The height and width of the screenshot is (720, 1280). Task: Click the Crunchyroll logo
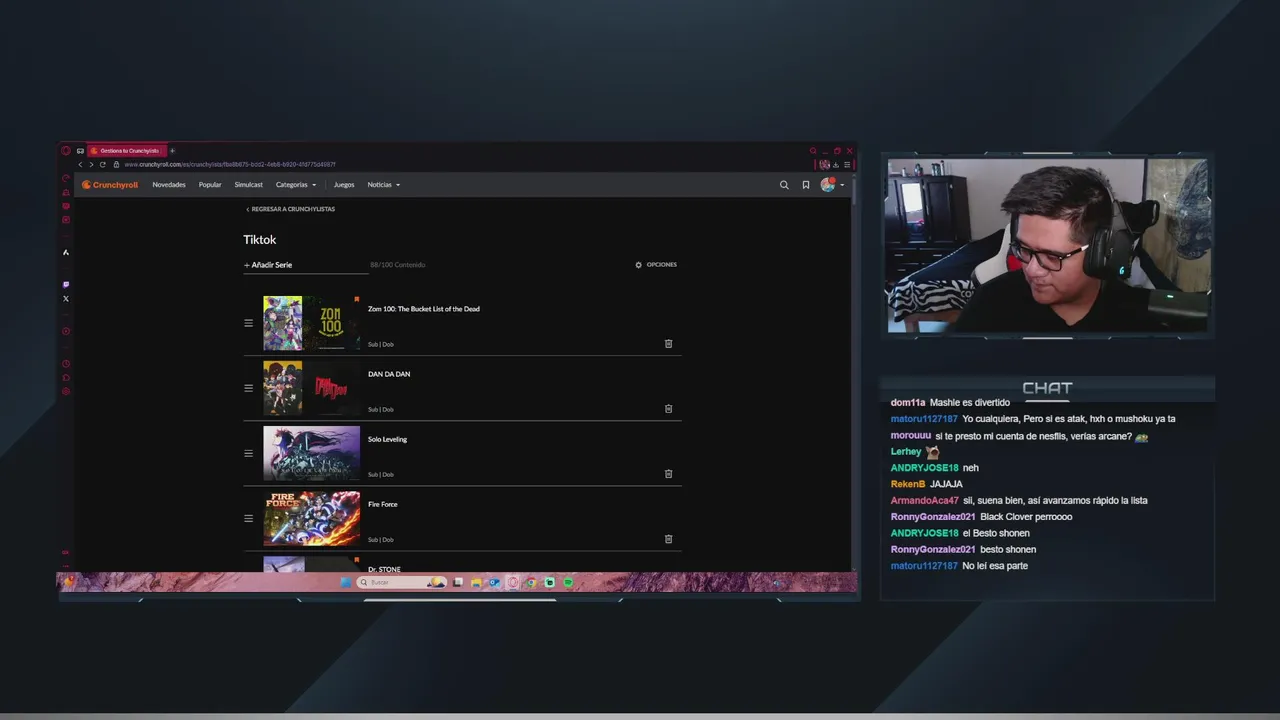pyautogui.click(x=110, y=185)
